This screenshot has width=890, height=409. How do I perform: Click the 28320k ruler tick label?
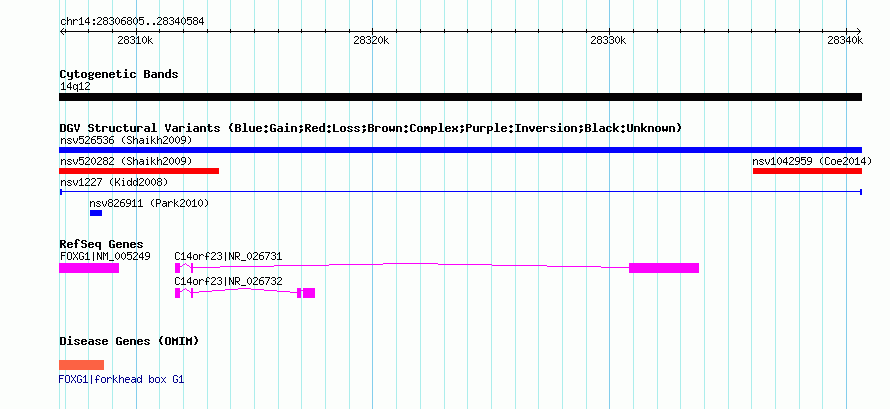tap(371, 40)
